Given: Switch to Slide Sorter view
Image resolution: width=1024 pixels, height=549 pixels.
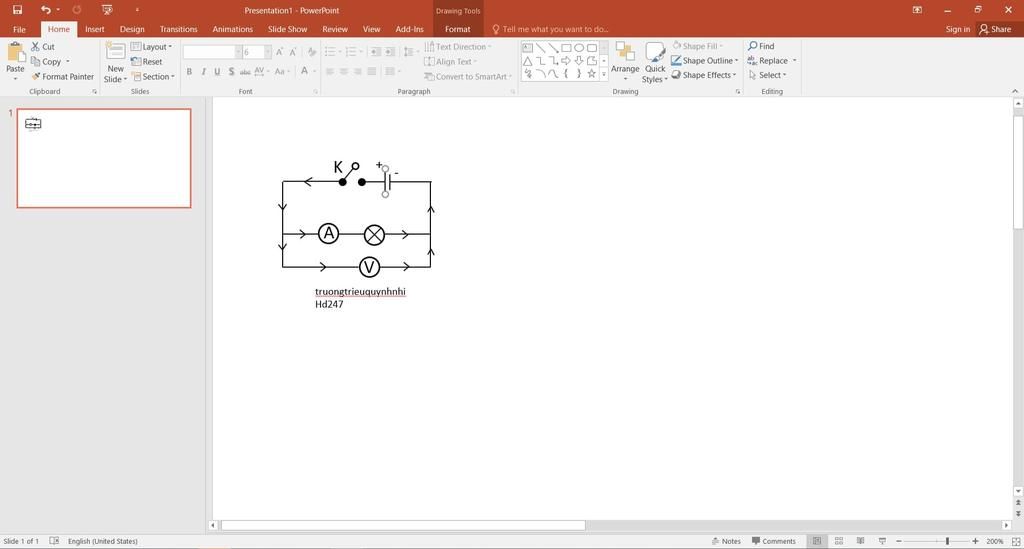Looking at the screenshot, I should pos(839,541).
